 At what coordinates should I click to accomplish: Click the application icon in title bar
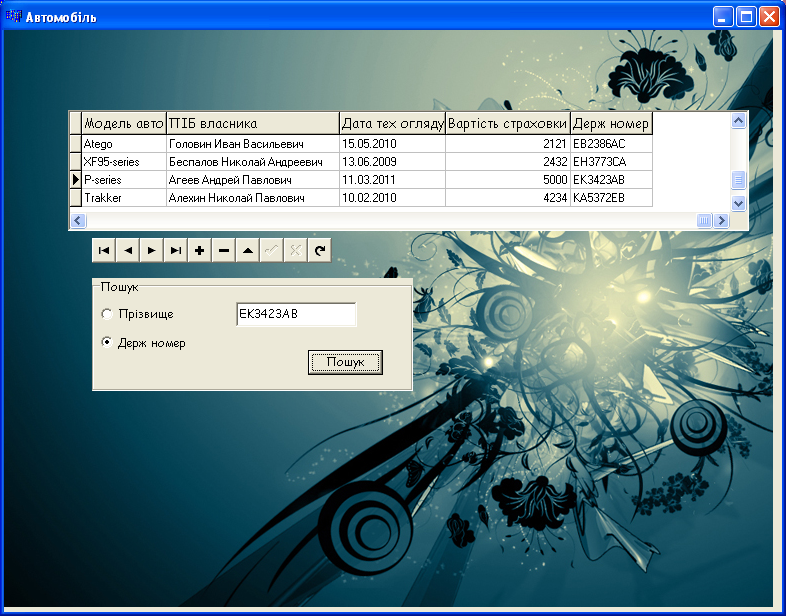coord(14,17)
